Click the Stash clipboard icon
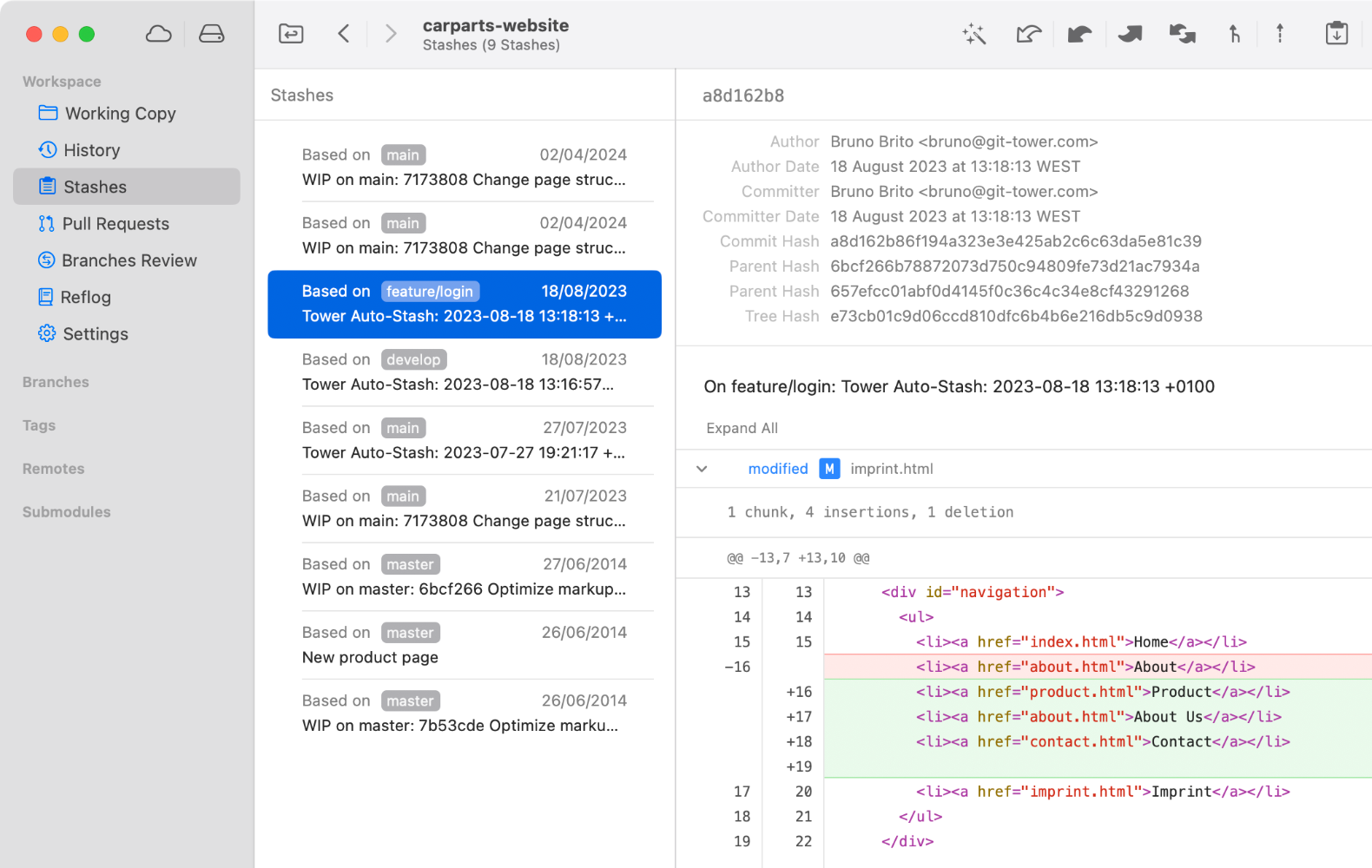The image size is (1372, 868). [1336, 35]
